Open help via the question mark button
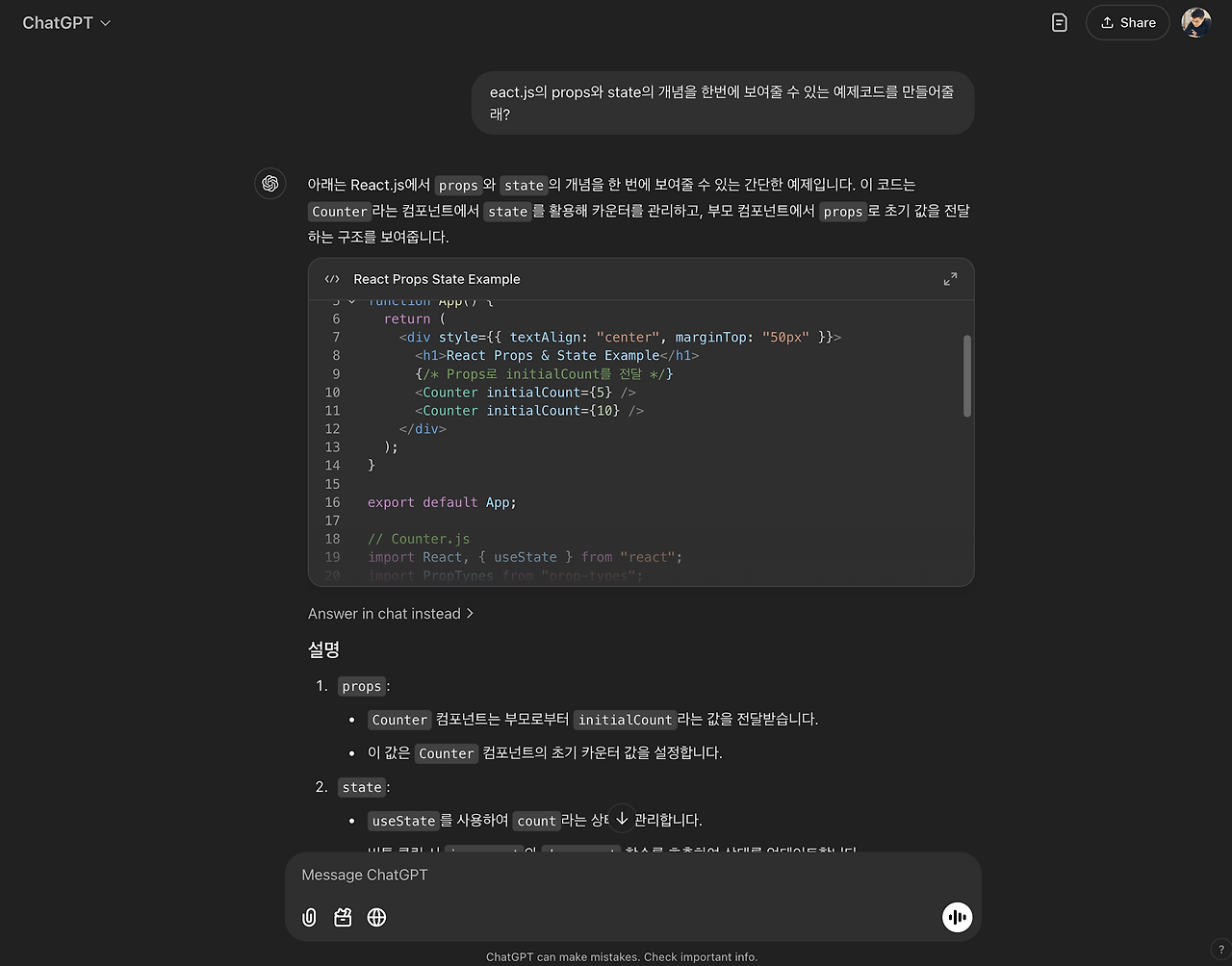This screenshot has width=1232, height=966. click(x=1221, y=949)
